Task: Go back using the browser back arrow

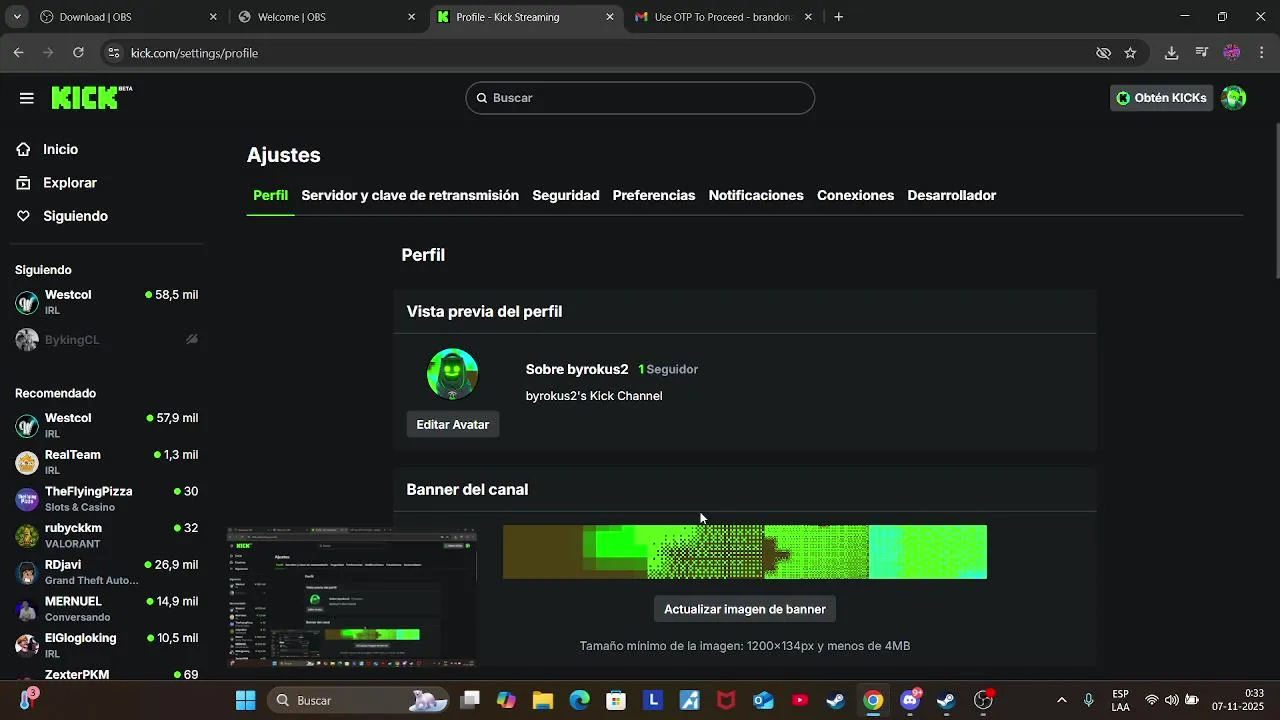Action: 18,53
